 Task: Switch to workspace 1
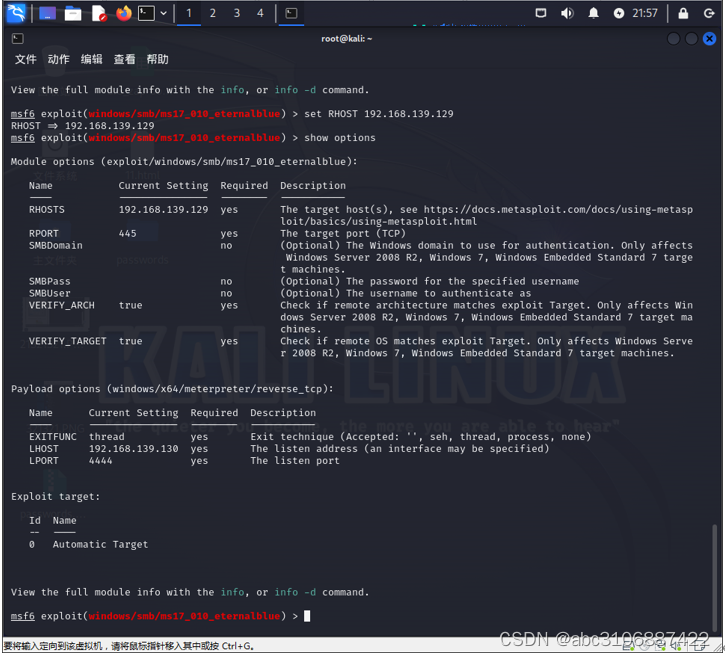coord(189,13)
